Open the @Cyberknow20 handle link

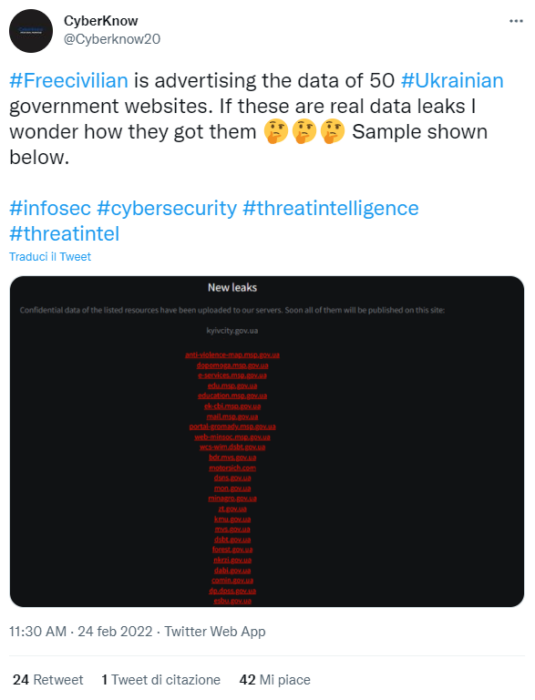[112, 39]
